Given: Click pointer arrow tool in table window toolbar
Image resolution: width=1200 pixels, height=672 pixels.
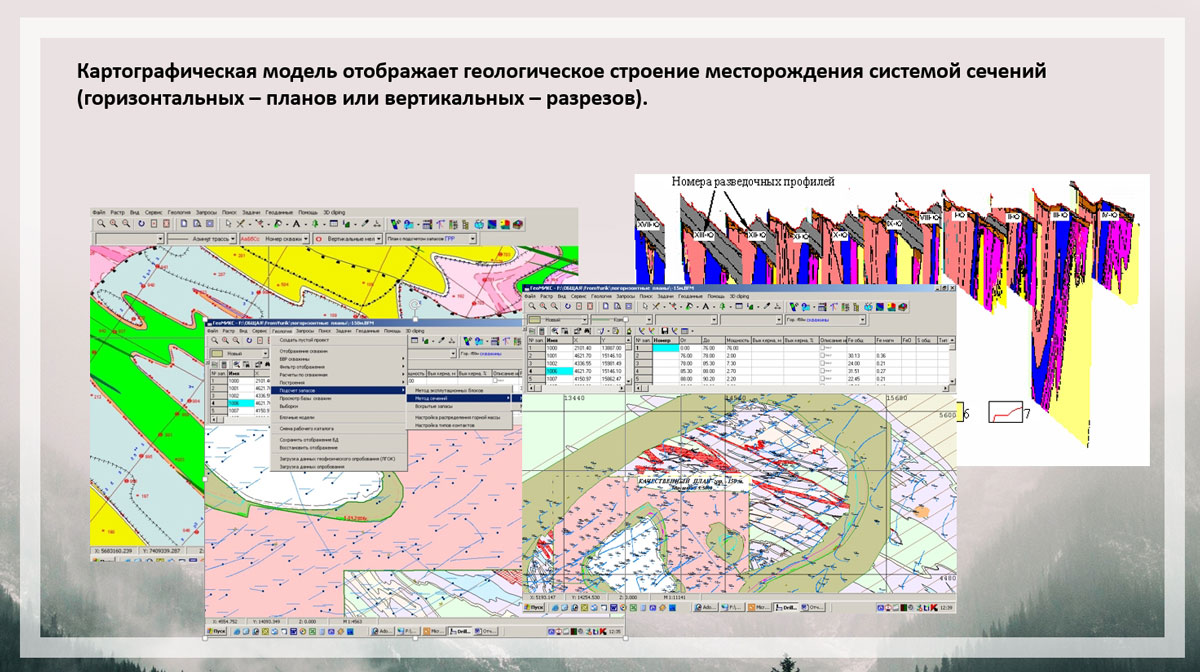Looking at the screenshot, I should 645,306.
